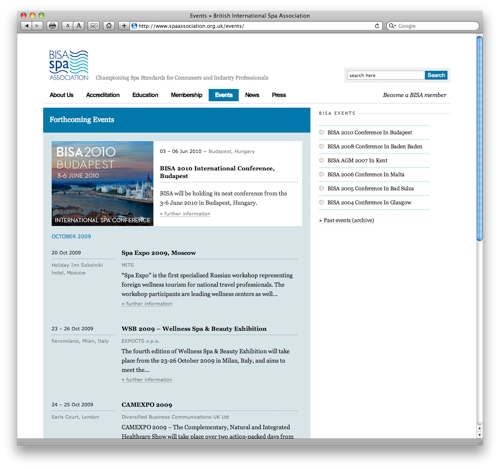Click 'Diversified Business Communications UK Ltd' text

coord(175,417)
